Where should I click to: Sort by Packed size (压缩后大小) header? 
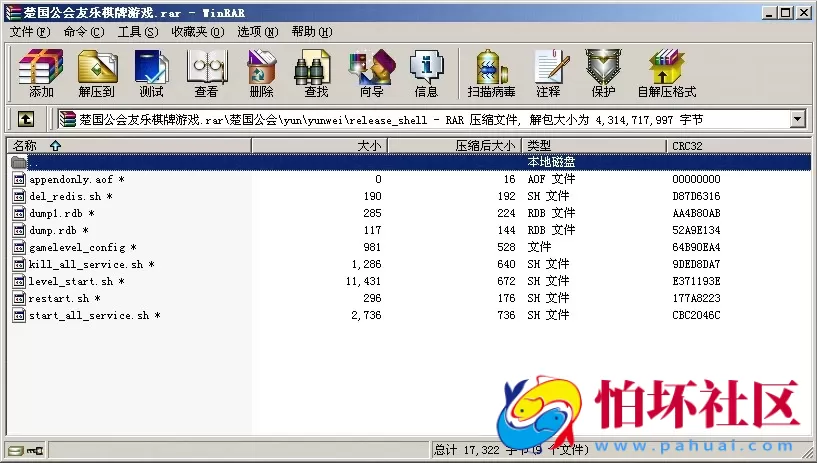tap(454, 146)
